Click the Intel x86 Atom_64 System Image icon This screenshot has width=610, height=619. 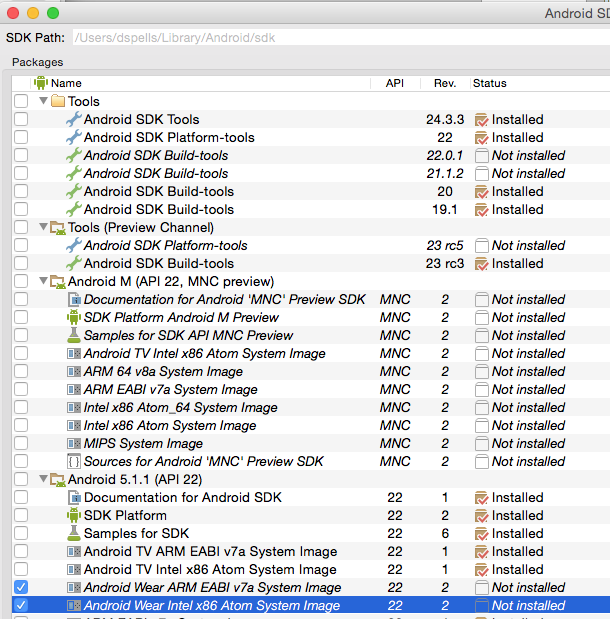[74, 407]
